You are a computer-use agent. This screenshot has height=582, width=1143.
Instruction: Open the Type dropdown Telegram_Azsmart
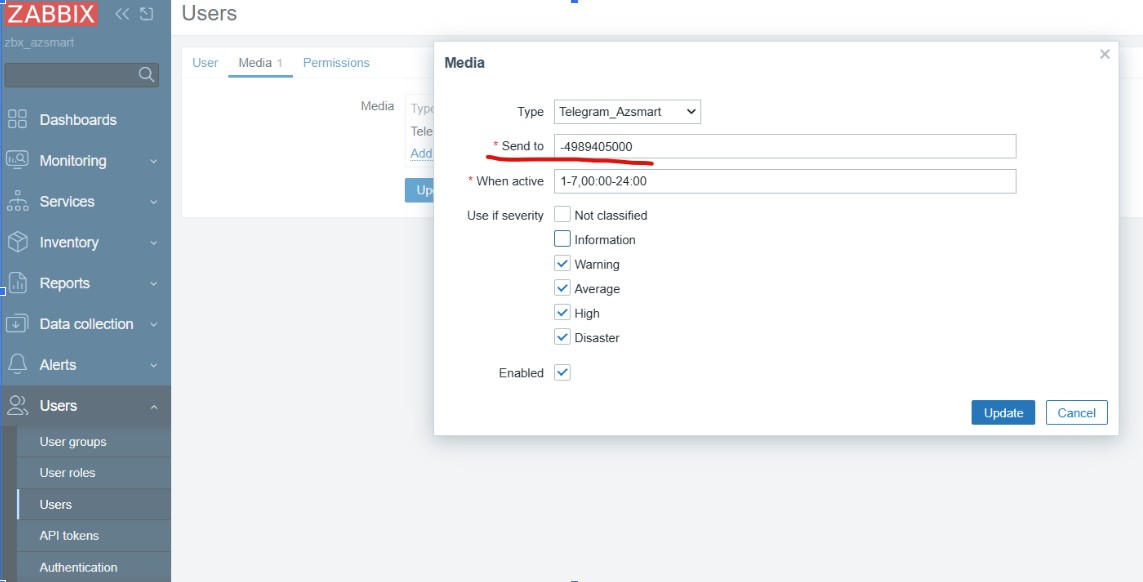click(x=627, y=112)
